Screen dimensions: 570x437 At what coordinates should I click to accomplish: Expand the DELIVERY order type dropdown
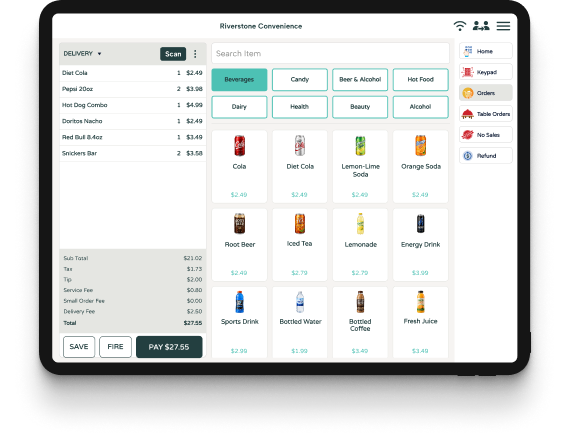pos(83,54)
